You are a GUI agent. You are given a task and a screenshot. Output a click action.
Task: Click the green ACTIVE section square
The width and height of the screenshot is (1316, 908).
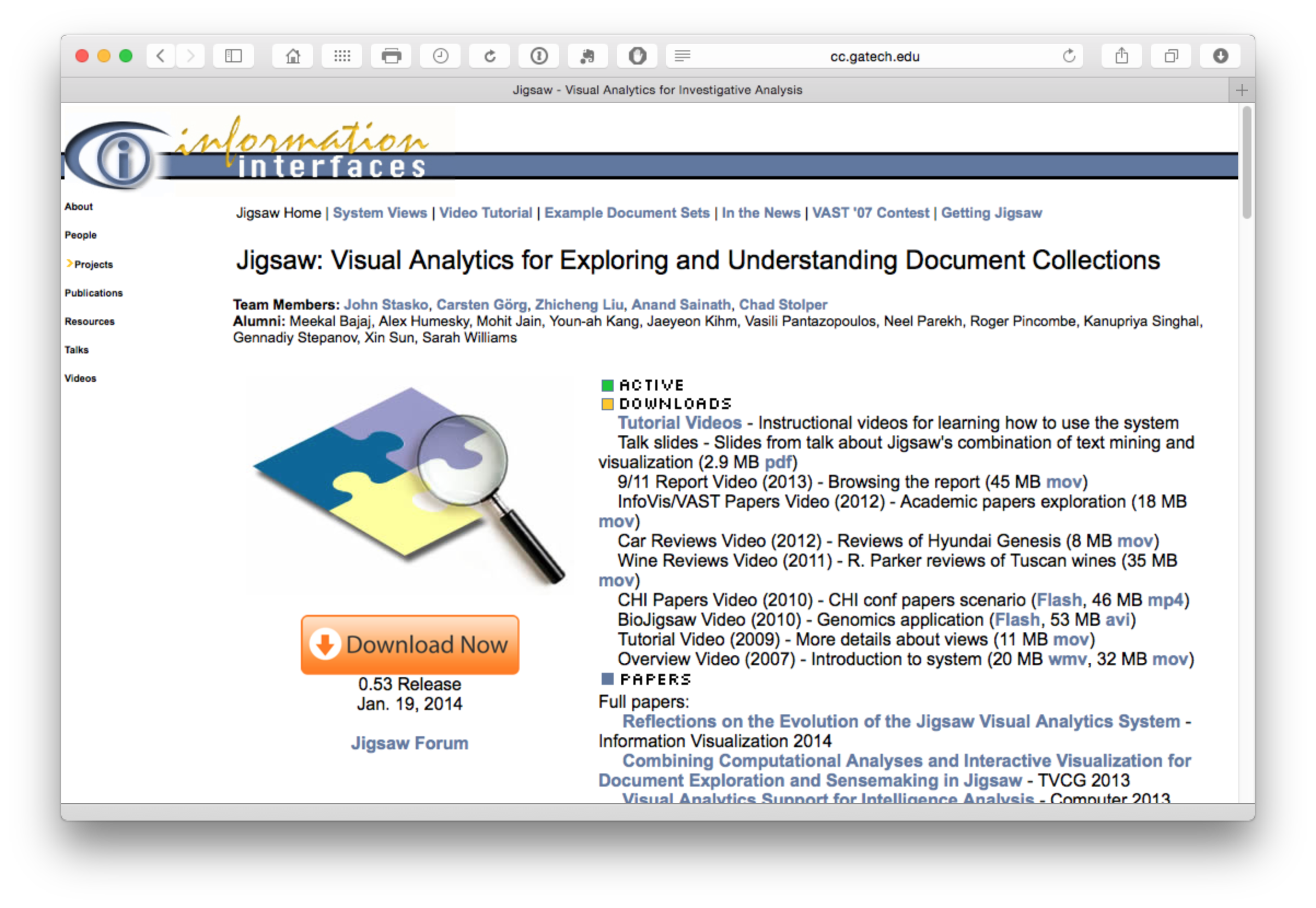coord(607,385)
